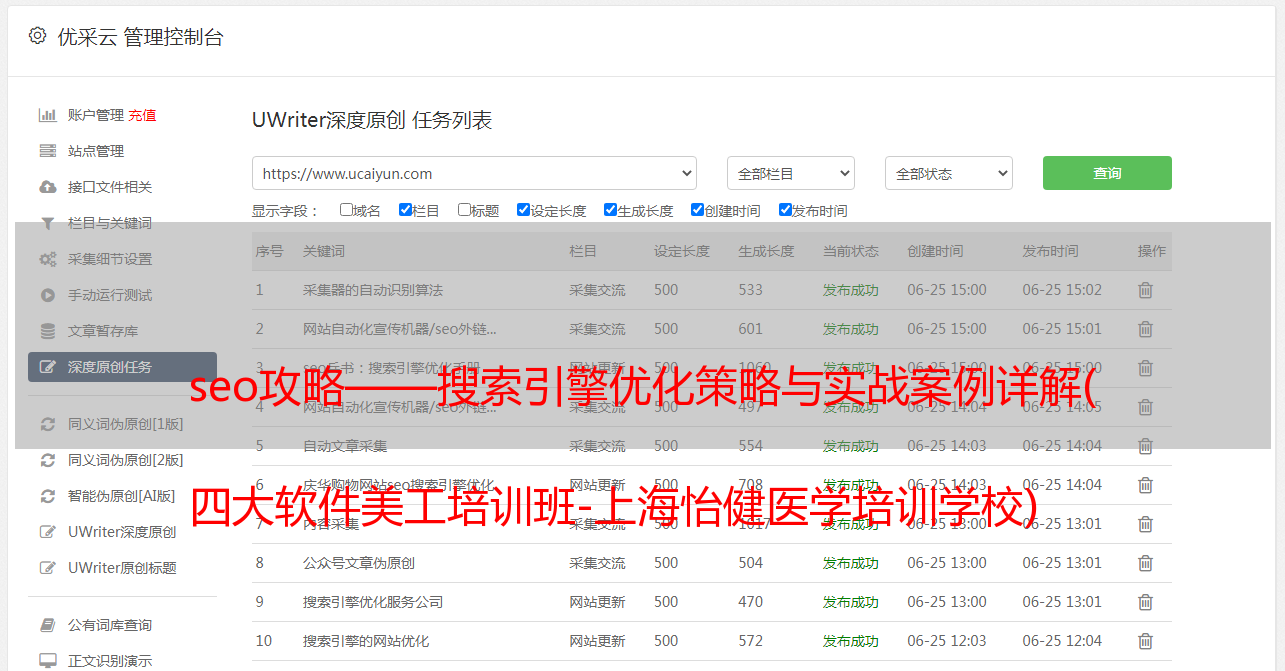Click the red 充值 link
Image resolution: width=1285 pixels, height=671 pixels.
(x=142, y=115)
